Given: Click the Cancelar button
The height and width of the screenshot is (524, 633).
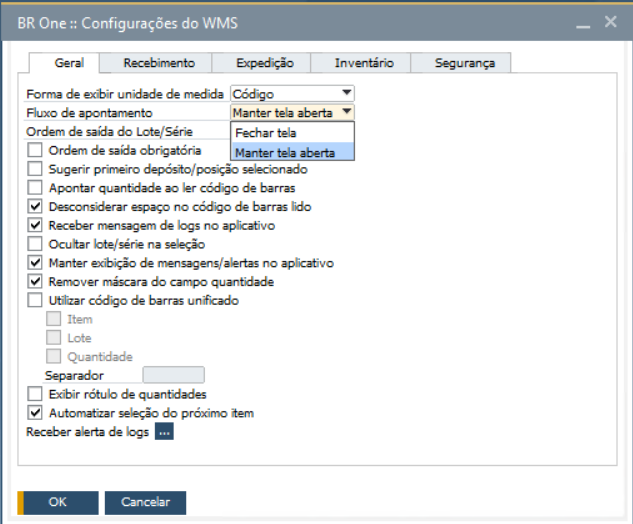Looking at the screenshot, I should (145, 502).
